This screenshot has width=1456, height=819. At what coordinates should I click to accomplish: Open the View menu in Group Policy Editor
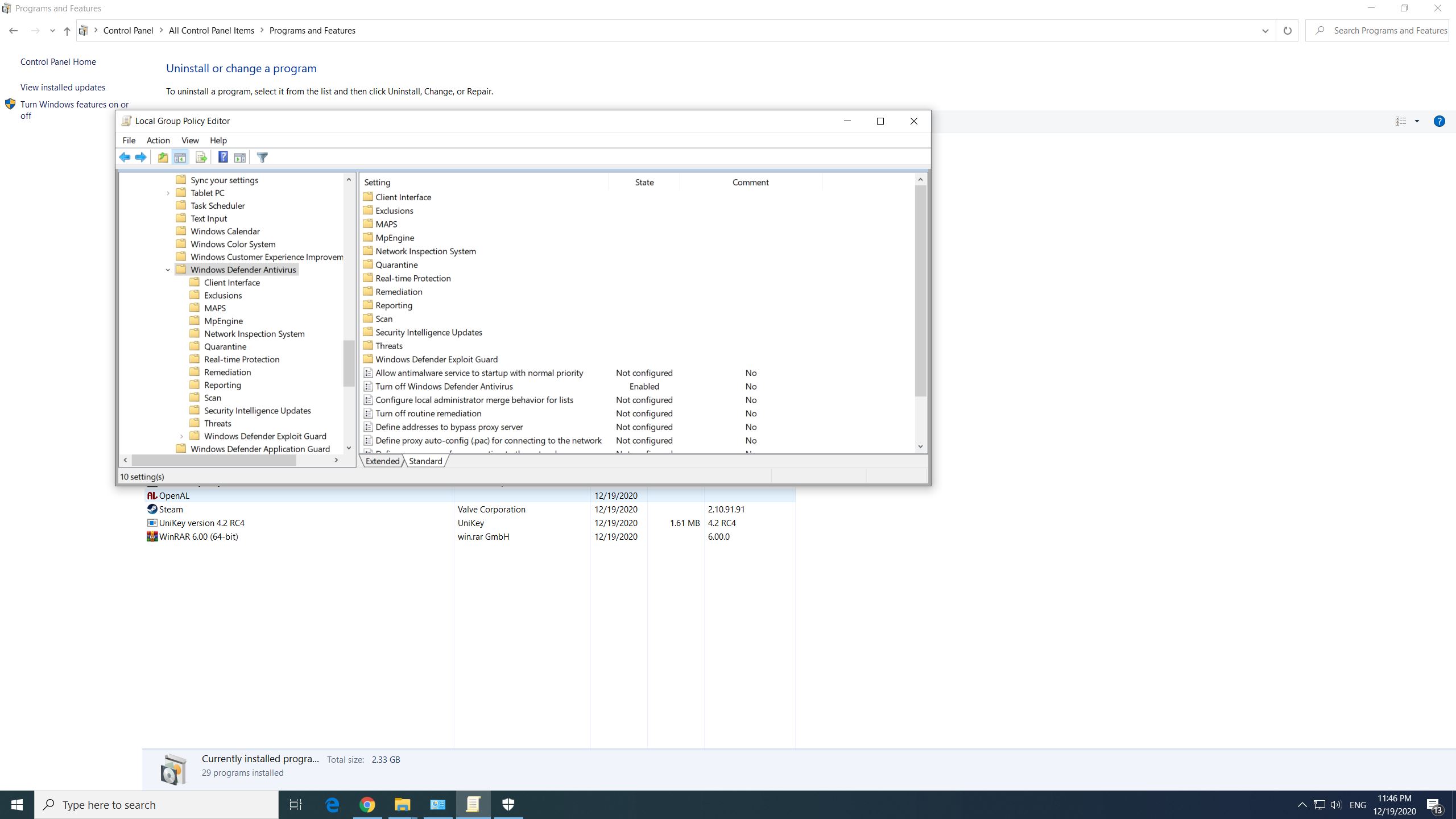coord(189,140)
